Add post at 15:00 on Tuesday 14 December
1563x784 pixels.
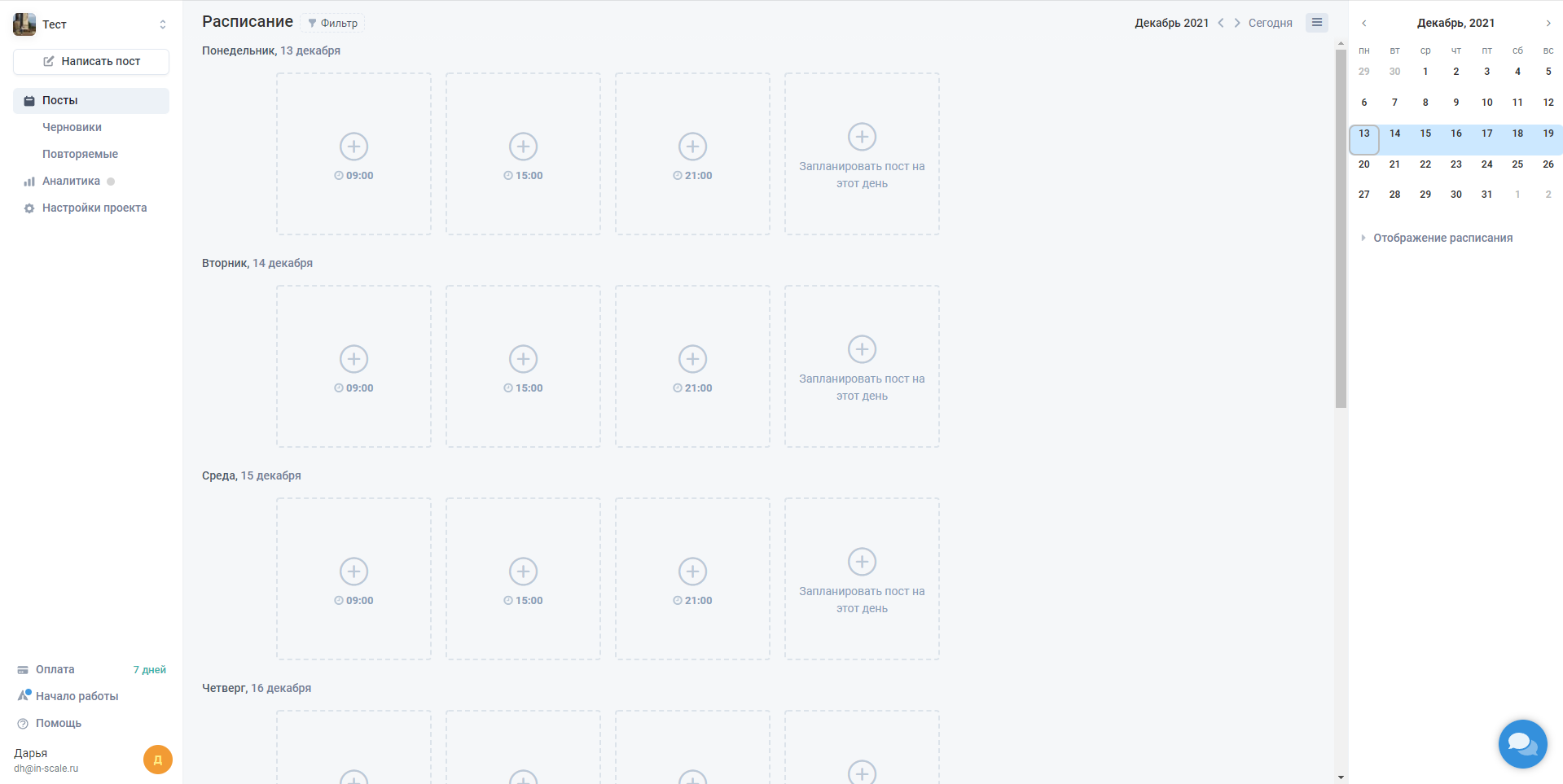pos(523,366)
